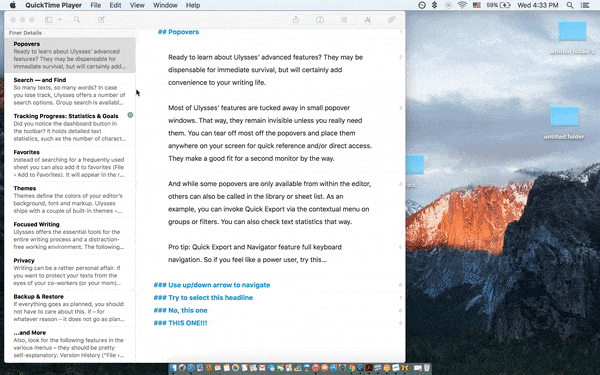Viewport: 600px width, 375px height.
Task: Place cursor in 'And while some popovers' paragraph
Action: click(269, 202)
